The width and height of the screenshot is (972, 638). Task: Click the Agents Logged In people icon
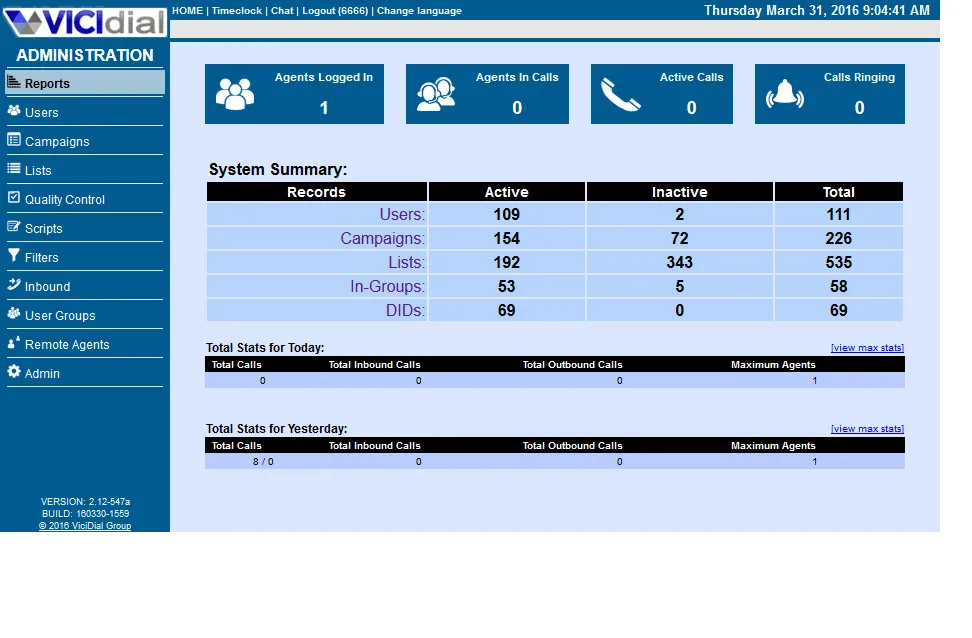coord(235,94)
